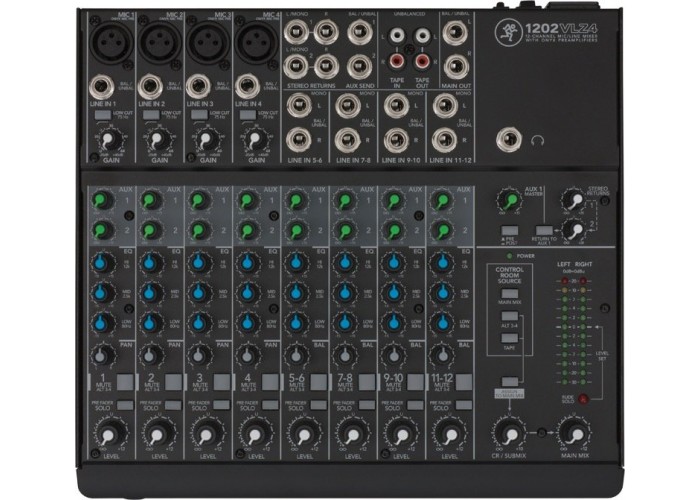The height and width of the screenshot is (500, 700).
Task: Click the headphones symbol beside the jack
Action: [538, 141]
